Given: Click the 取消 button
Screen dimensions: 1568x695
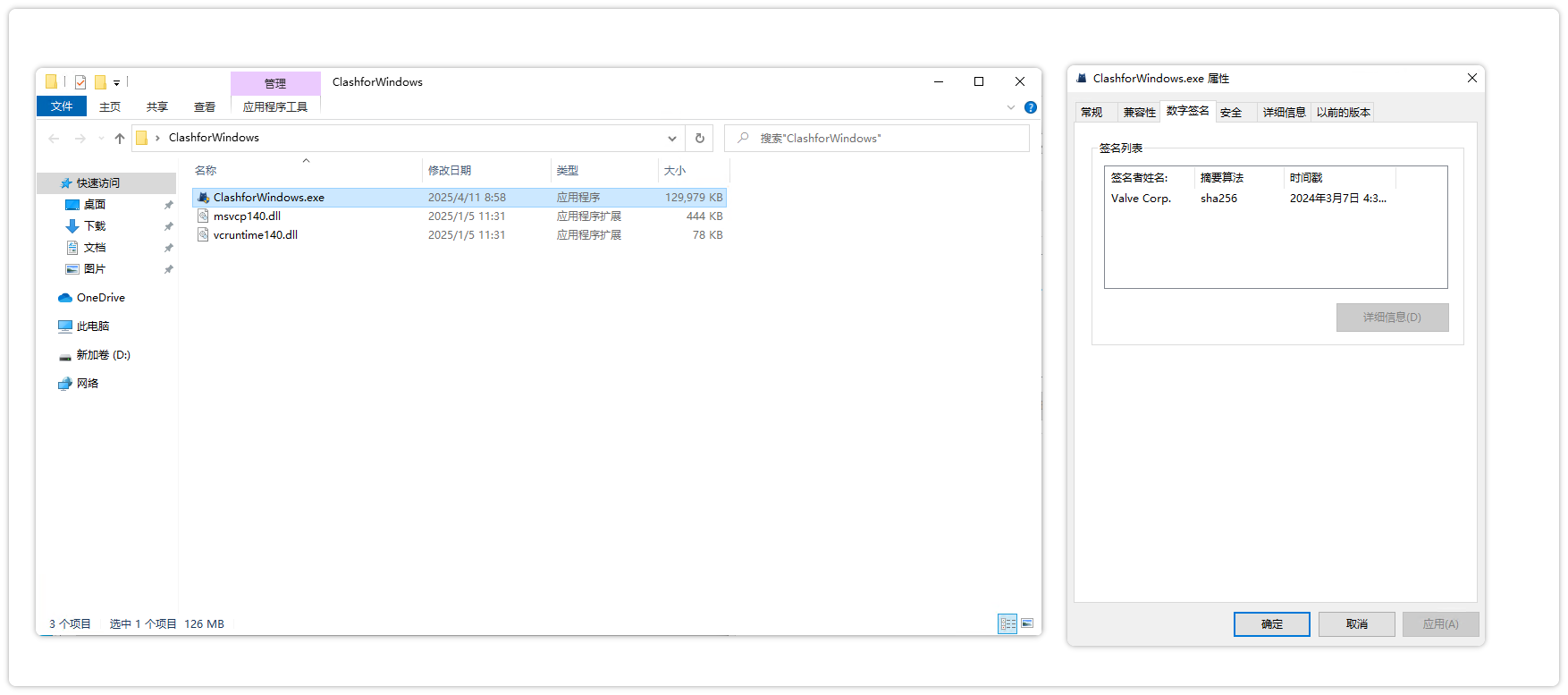Looking at the screenshot, I should coord(1356,624).
